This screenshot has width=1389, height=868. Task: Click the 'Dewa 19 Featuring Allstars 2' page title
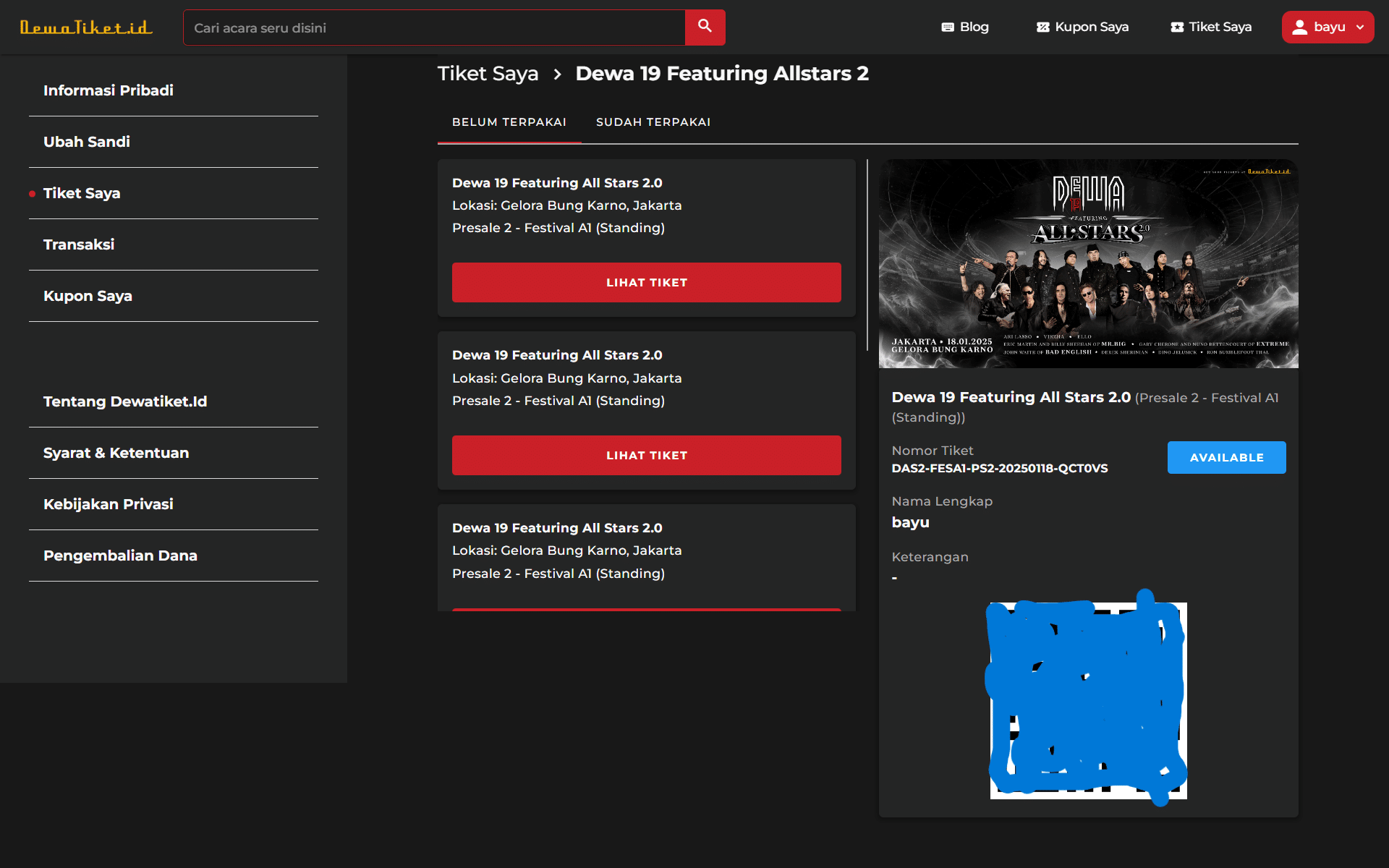click(722, 74)
